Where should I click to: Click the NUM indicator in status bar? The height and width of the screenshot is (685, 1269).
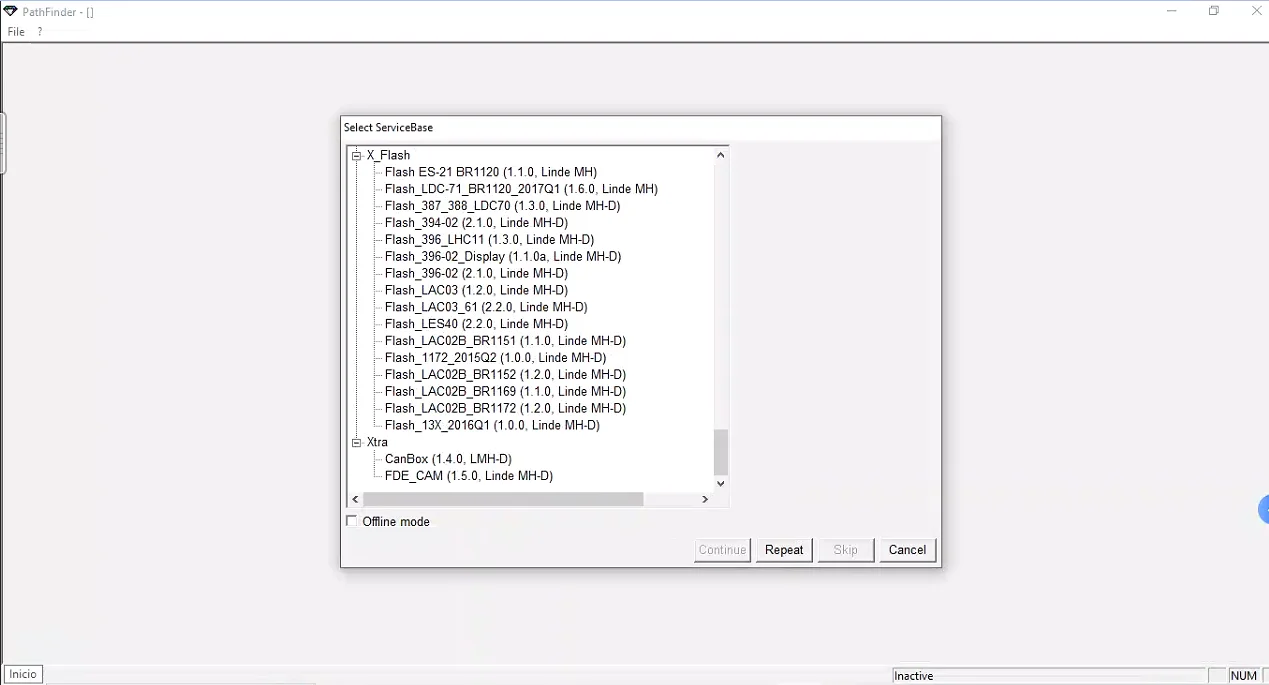point(1244,676)
